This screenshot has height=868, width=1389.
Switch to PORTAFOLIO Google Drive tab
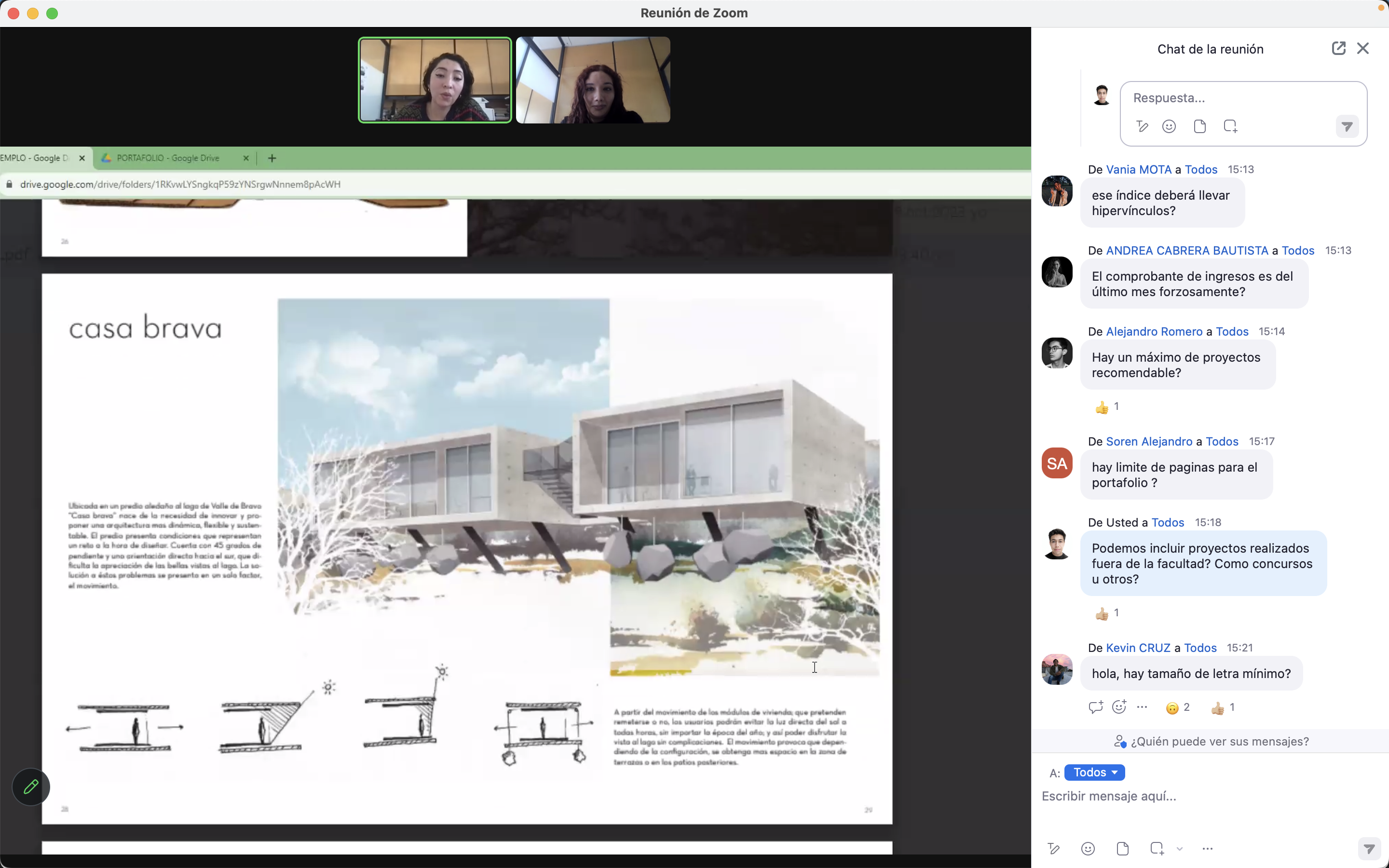pos(168,158)
